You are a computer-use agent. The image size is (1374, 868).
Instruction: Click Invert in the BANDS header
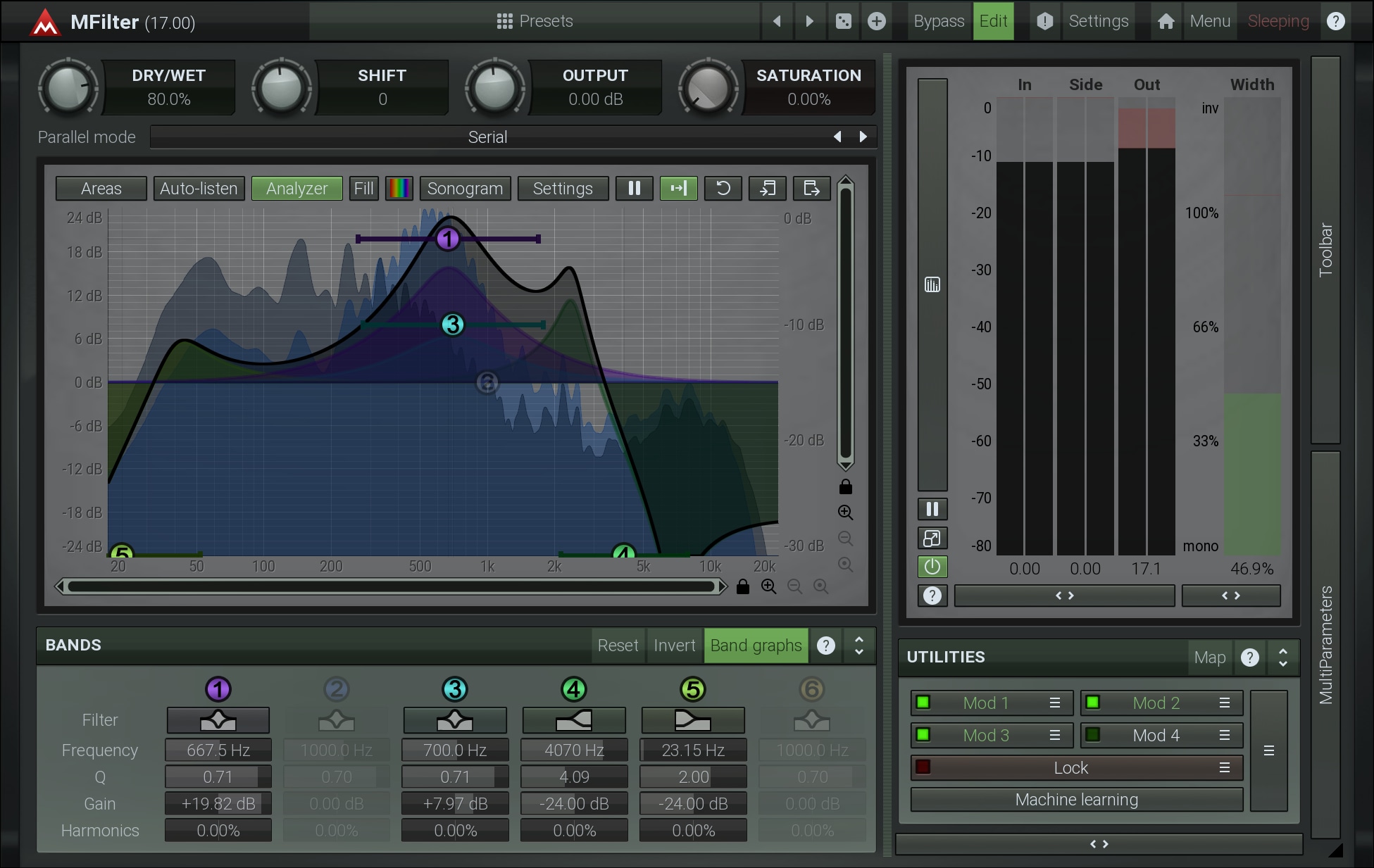tap(674, 645)
